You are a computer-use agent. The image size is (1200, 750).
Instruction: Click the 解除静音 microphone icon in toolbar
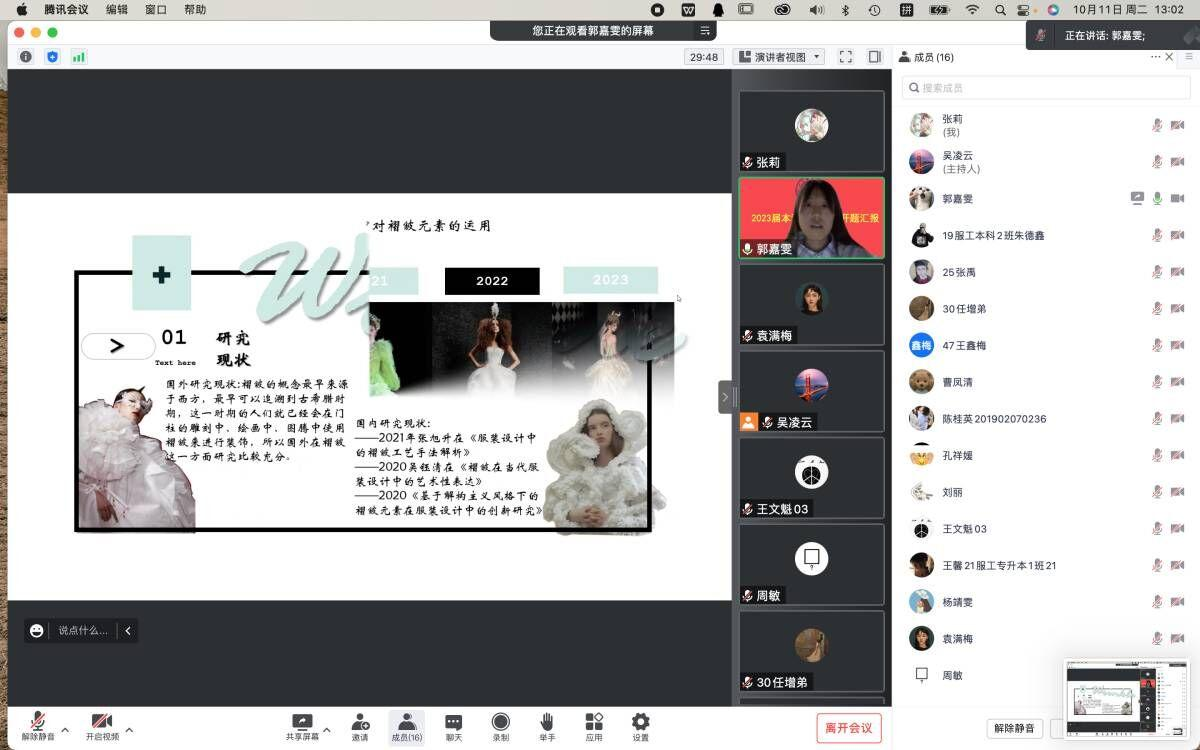click(38, 722)
